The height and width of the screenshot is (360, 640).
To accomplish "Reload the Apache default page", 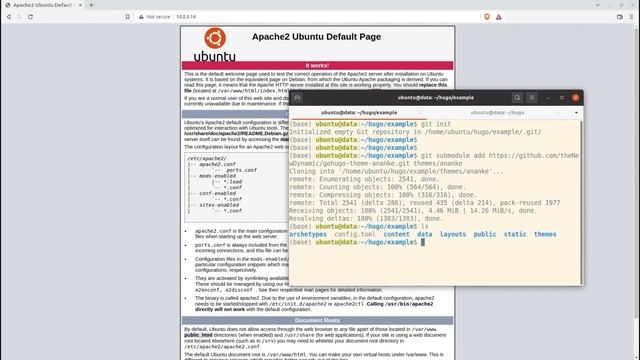I will tap(31, 17).
